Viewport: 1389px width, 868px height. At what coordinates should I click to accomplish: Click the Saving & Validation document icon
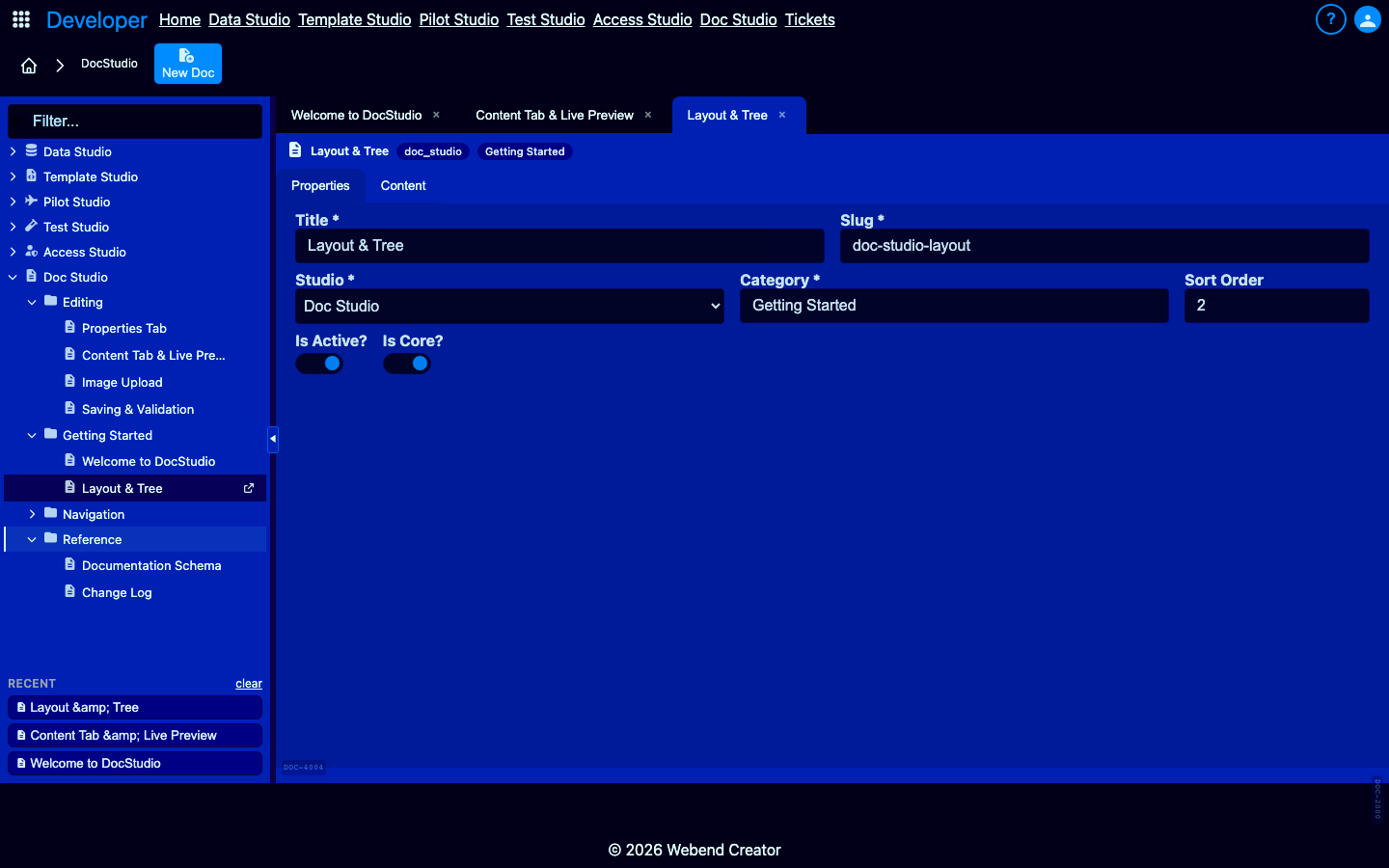(x=70, y=408)
